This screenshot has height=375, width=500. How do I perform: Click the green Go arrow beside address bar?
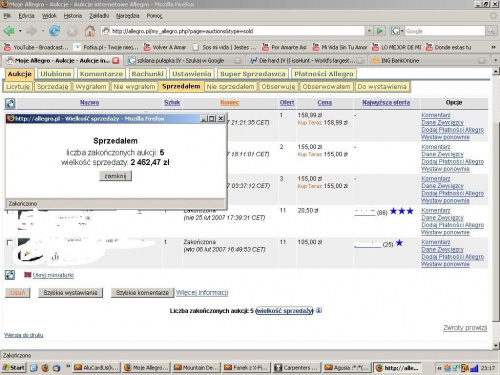point(380,31)
